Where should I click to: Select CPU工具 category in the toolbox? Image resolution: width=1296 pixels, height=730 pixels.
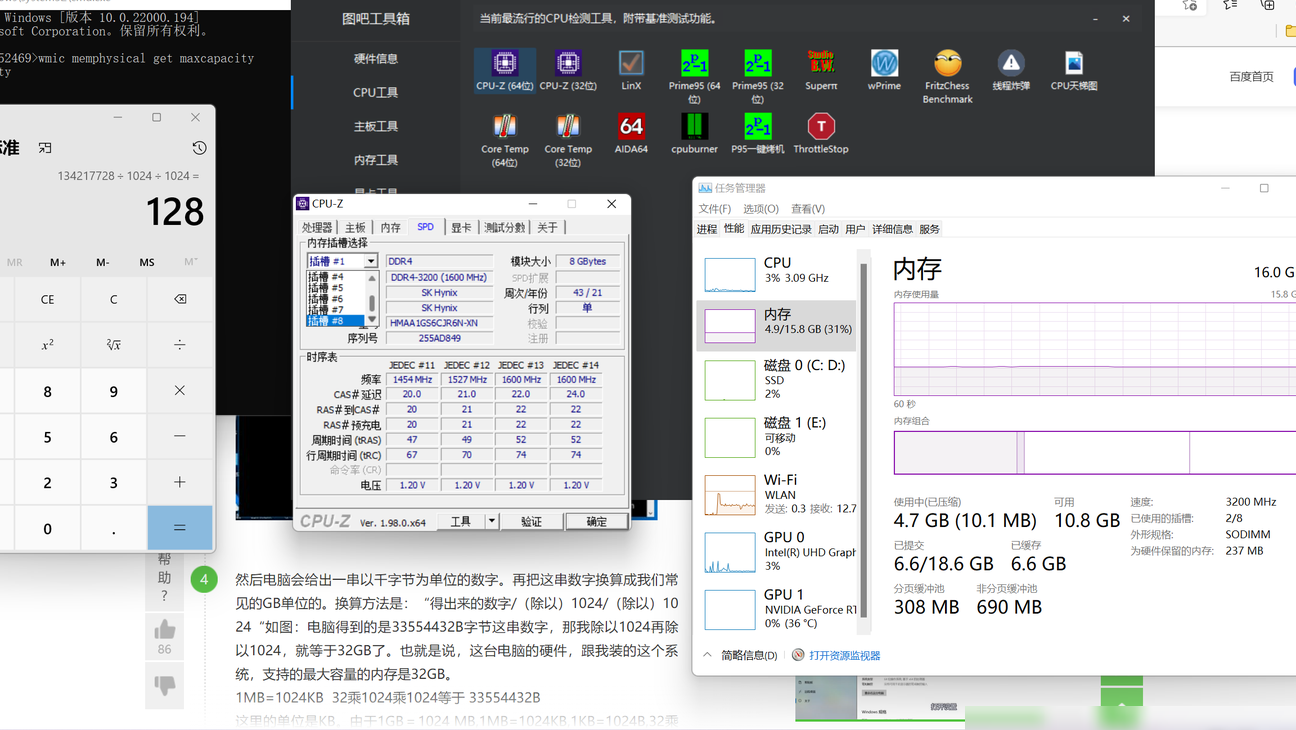point(376,92)
